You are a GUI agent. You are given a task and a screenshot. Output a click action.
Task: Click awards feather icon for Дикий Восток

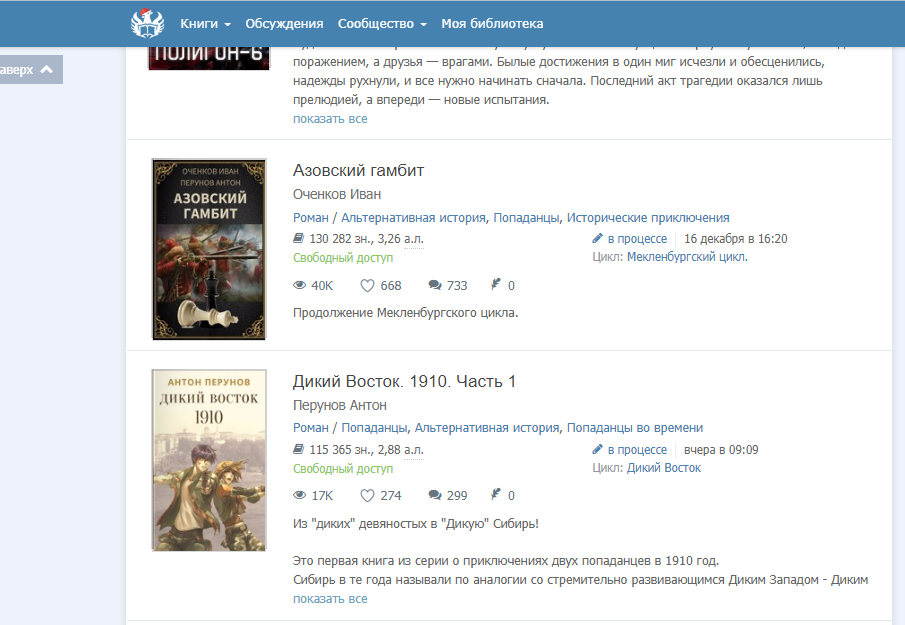coord(496,494)
